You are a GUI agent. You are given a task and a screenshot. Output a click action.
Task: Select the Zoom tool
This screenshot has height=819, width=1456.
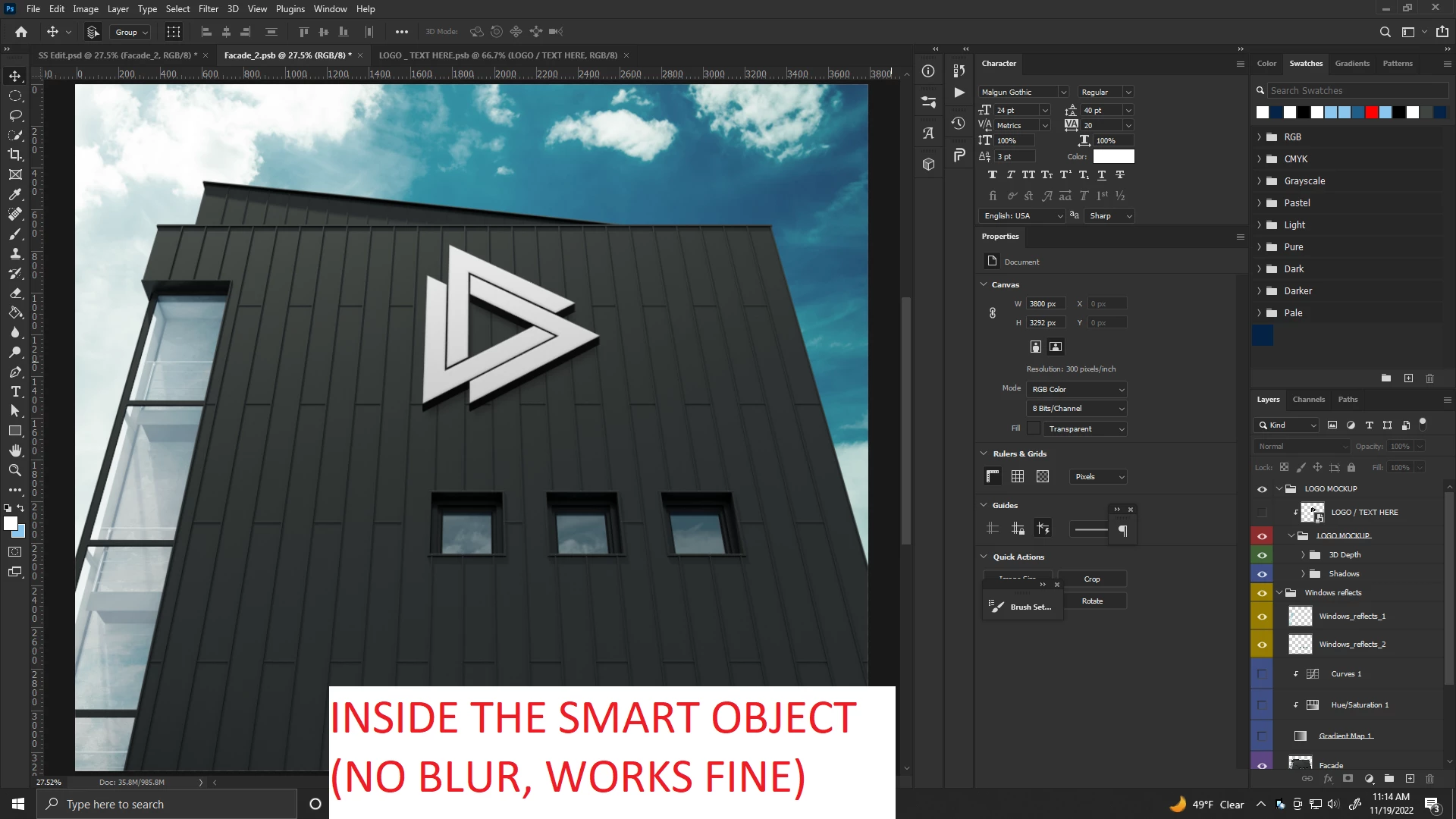click(15, 470)
